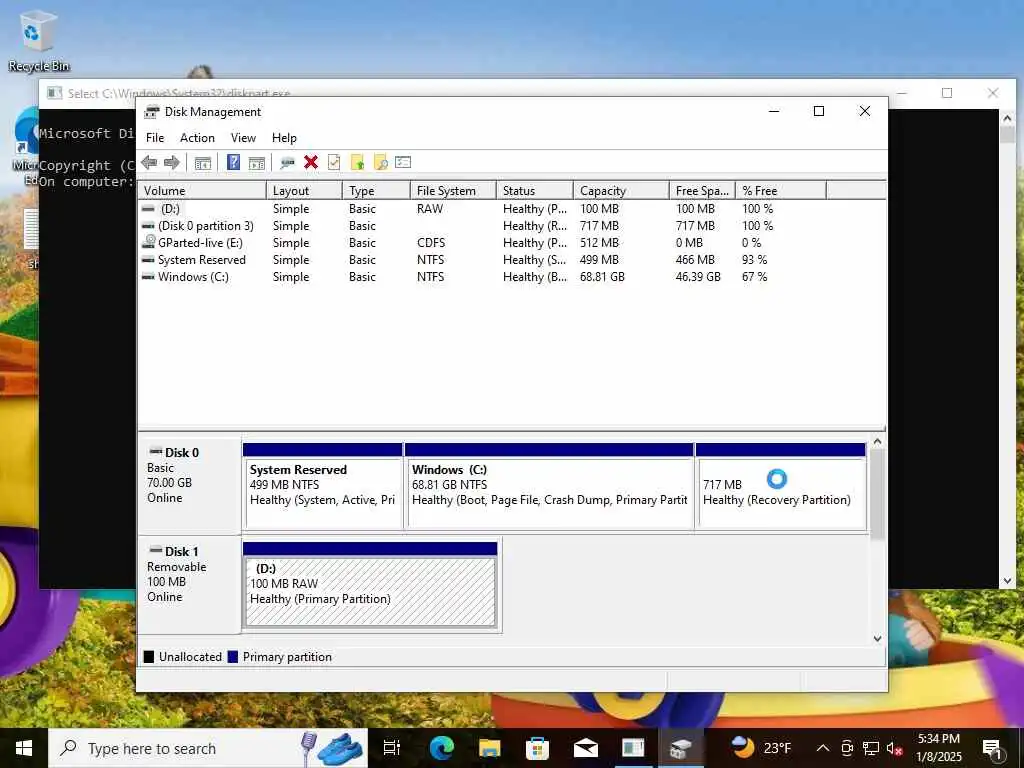The width and height of the screenshot is (1024, 768).
Task: Click the 46.39 GB free space cell
Action: [x=698, y=277]
